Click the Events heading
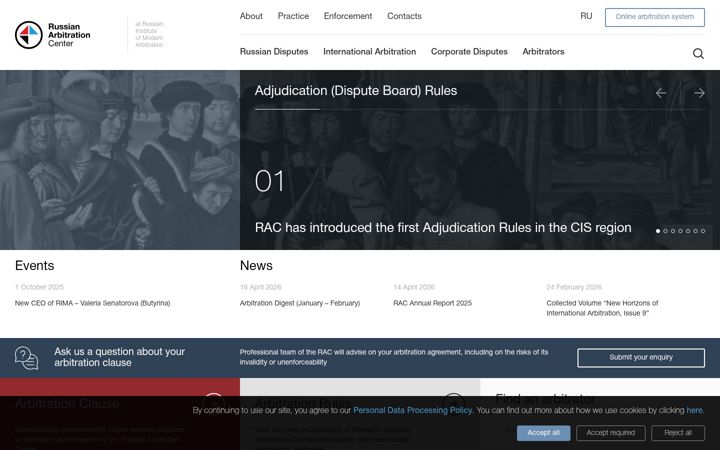Image resolution: width=720 pixels, height=450 pixels. tap(34, 266)
